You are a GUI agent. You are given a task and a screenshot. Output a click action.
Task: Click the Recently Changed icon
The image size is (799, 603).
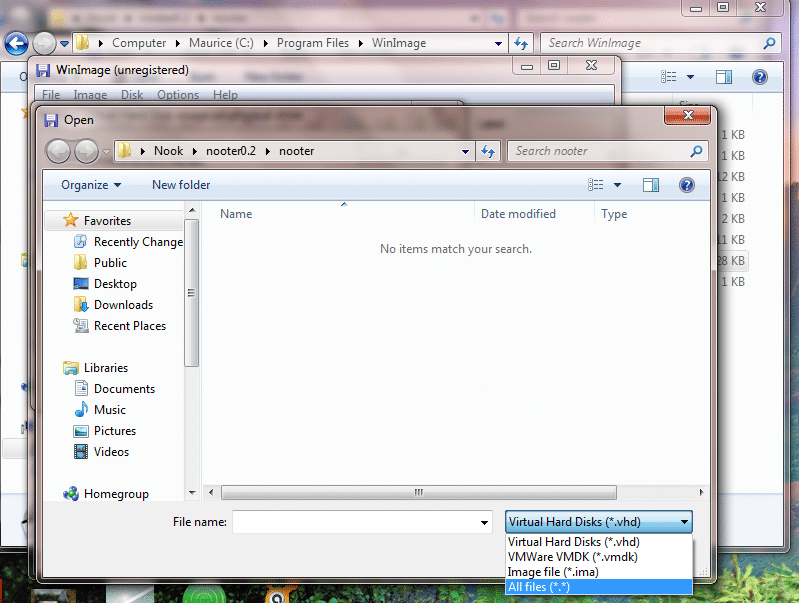80,241
